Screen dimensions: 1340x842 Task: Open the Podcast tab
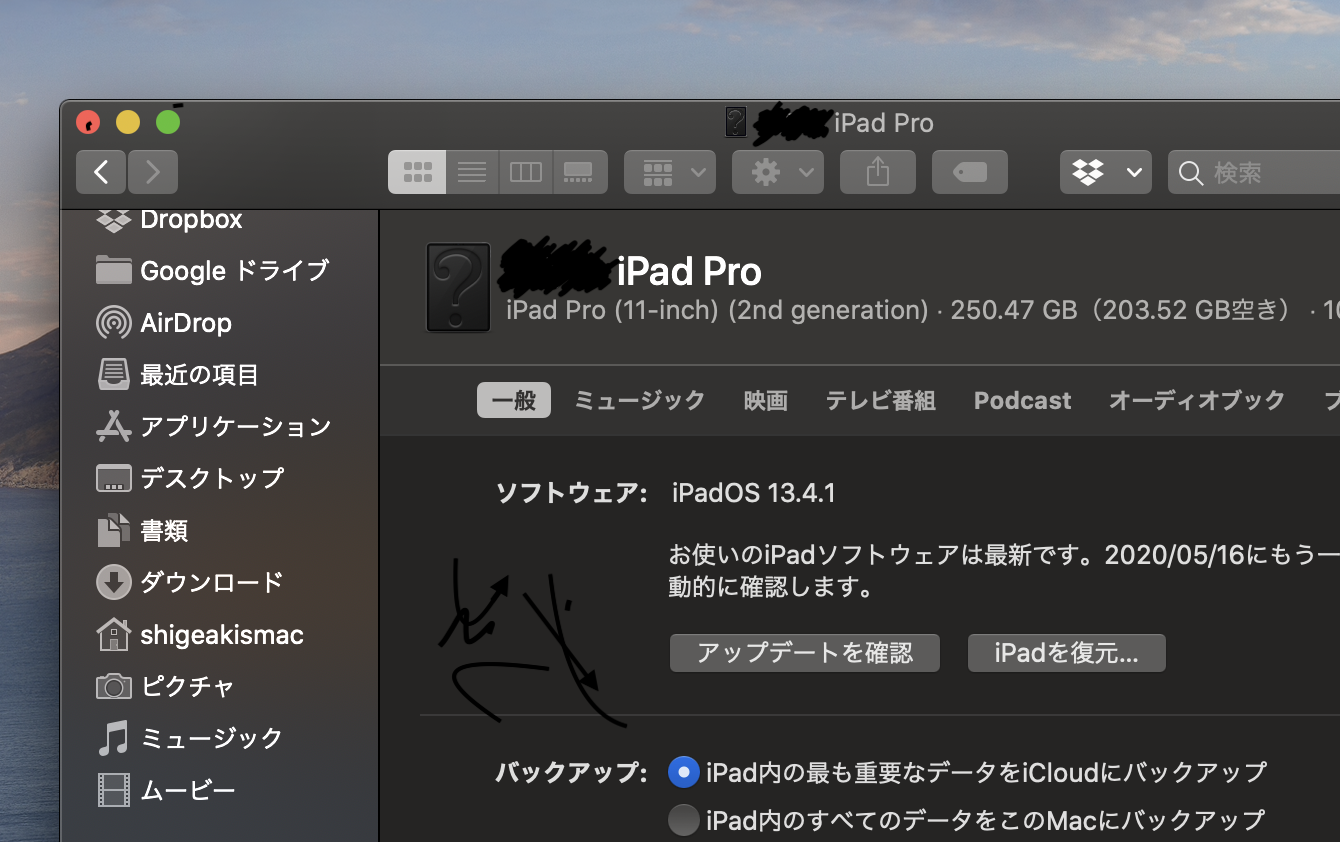coord(1023,401)
